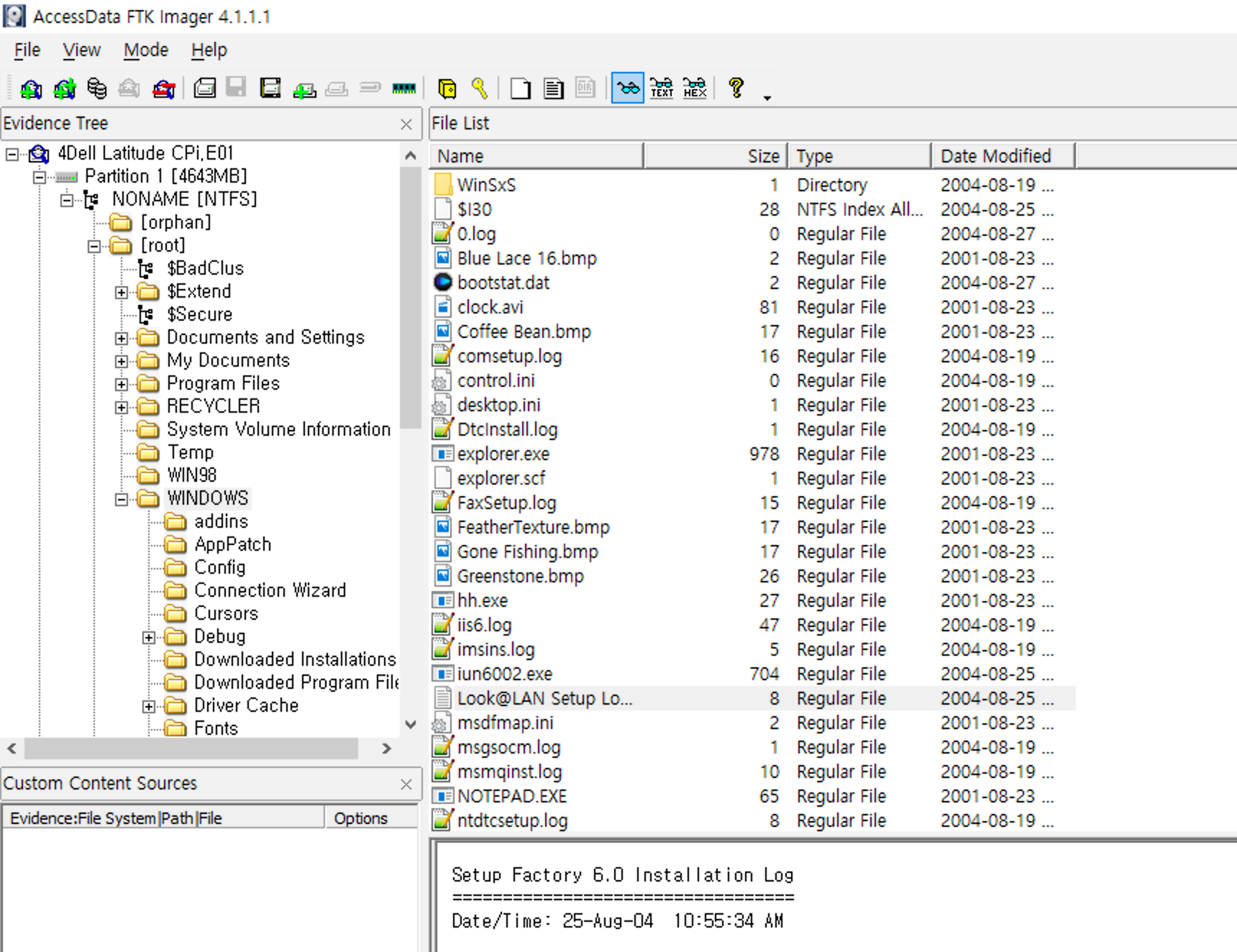Select the Connection Wizard folder

click(270, 591)
